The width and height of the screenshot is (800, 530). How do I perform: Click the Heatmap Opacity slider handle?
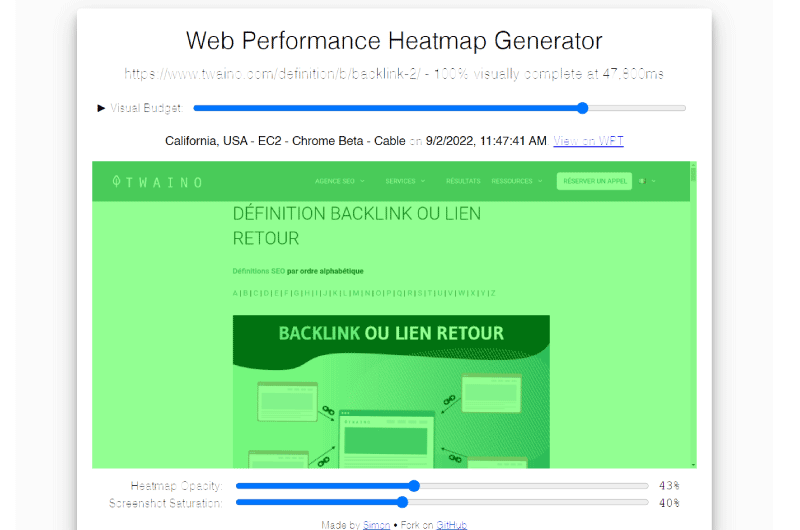click(414, 486)
